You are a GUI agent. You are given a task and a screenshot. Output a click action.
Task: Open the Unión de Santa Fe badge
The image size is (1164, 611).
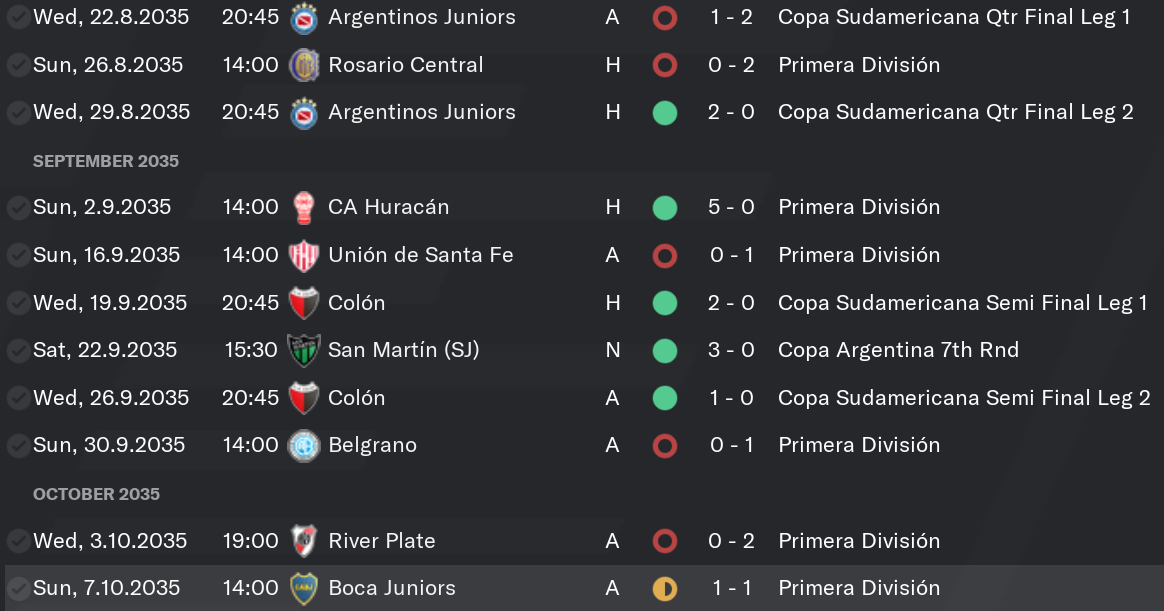click(304, 255)
